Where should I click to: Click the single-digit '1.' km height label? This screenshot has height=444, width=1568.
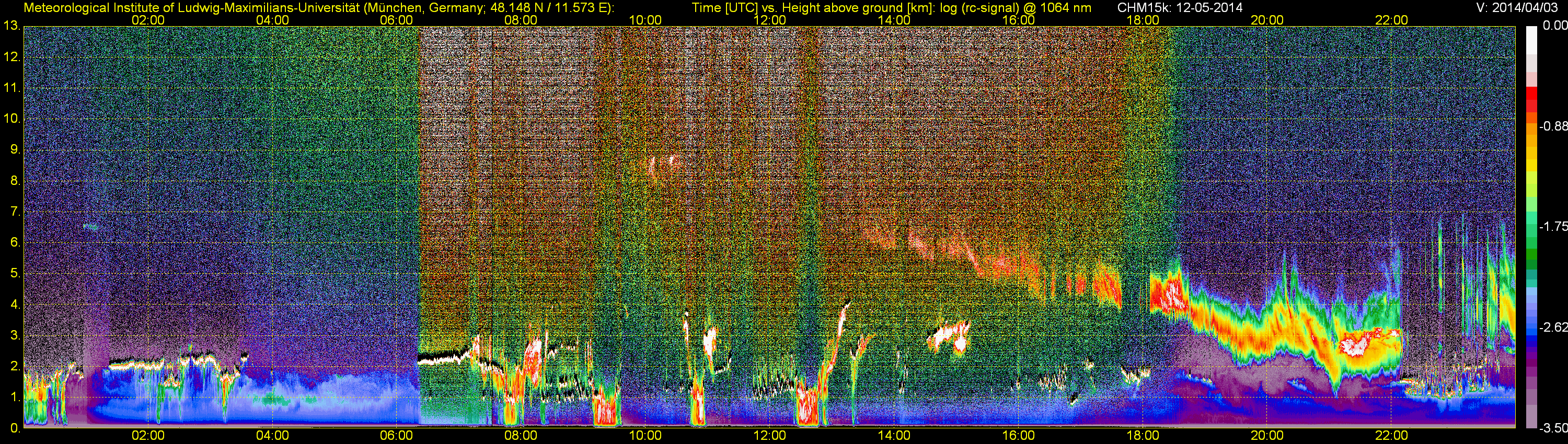16,397
